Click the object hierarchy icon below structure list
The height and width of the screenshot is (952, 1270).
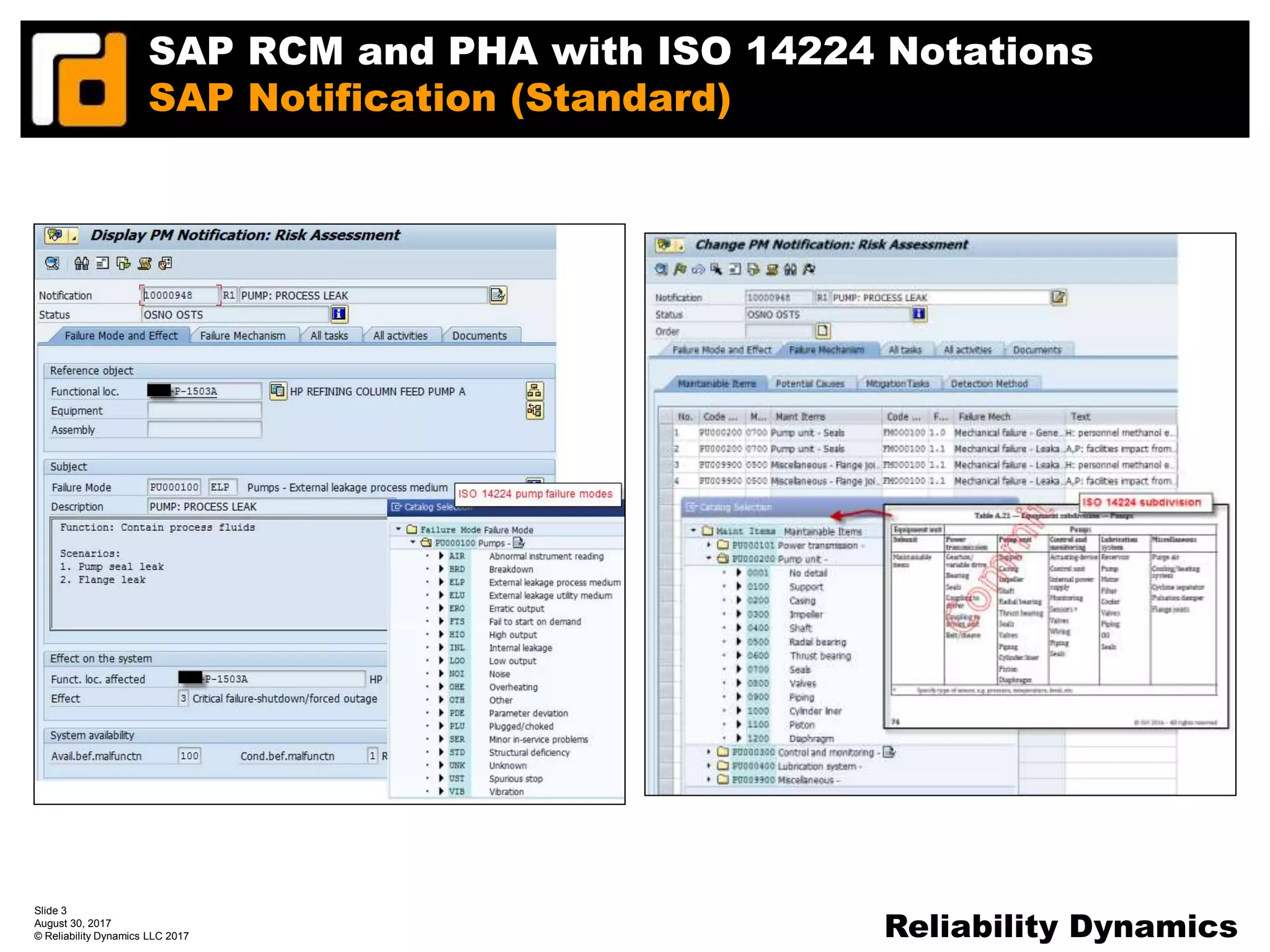pyautogui.click(x=534, y=410)
